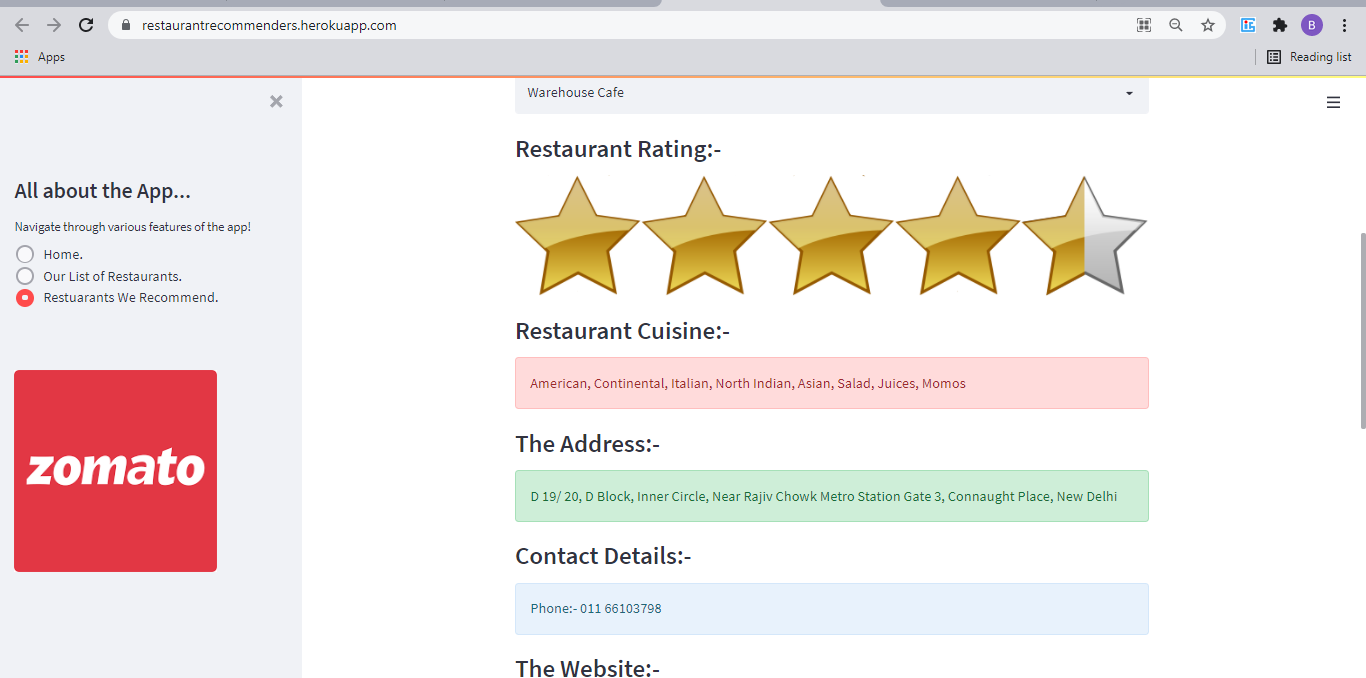The width and height of the screenshot is (1366, 678).
Task: View site security lock information
Action: (x=126, y=25)
